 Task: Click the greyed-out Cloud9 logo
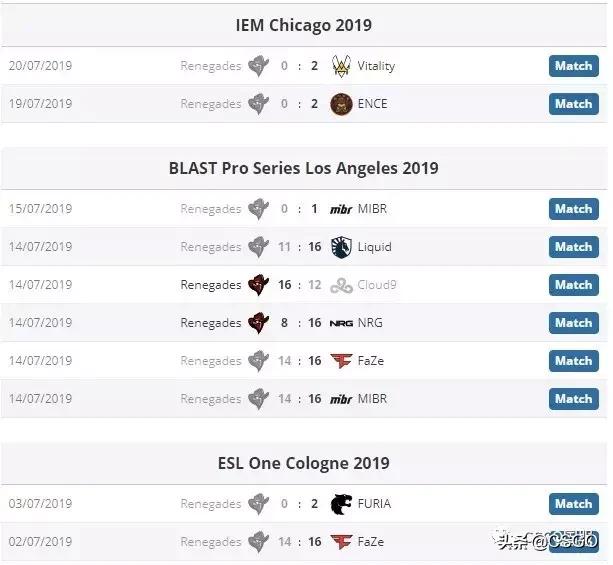(341, 285)
